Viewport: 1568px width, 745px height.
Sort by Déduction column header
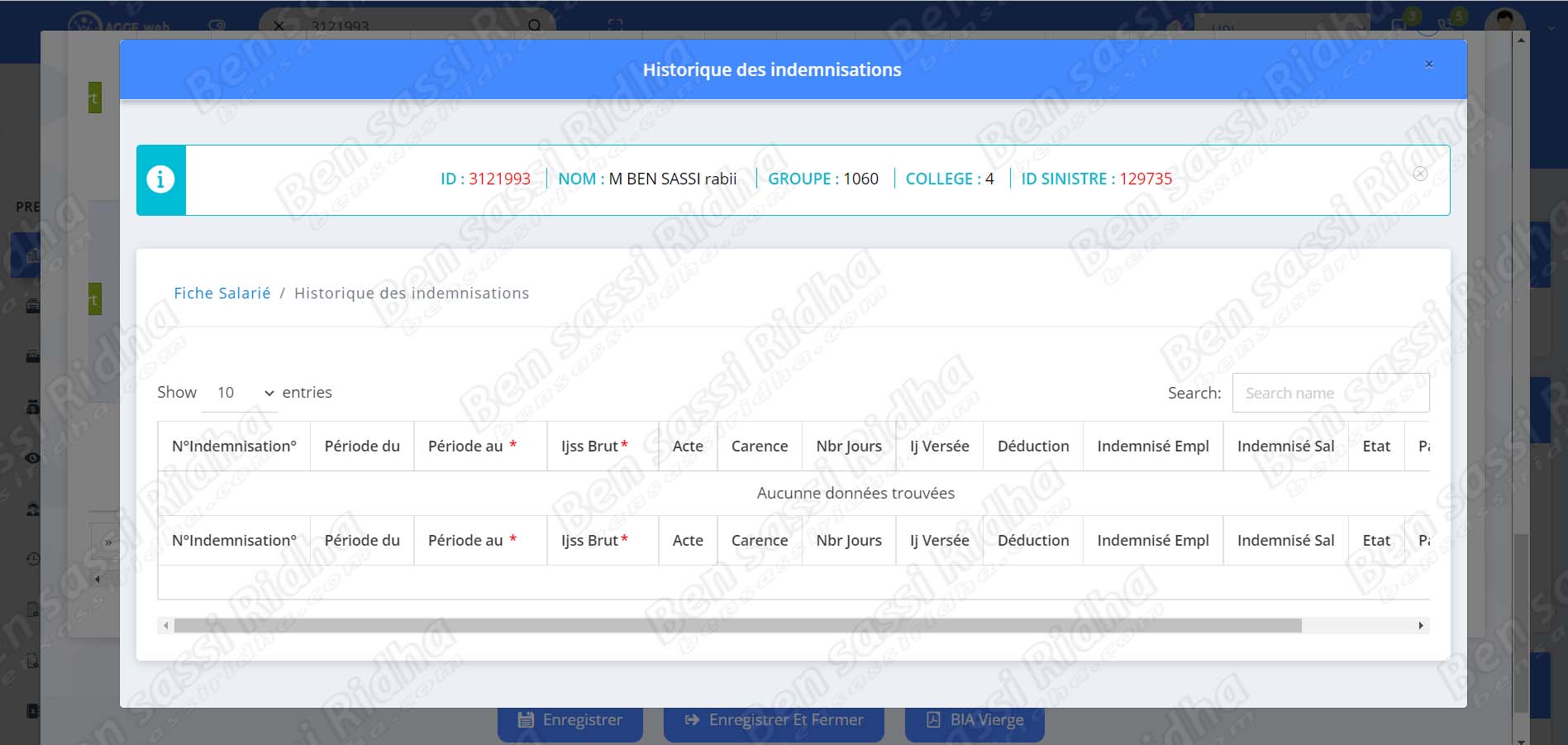click(1032, 447)
